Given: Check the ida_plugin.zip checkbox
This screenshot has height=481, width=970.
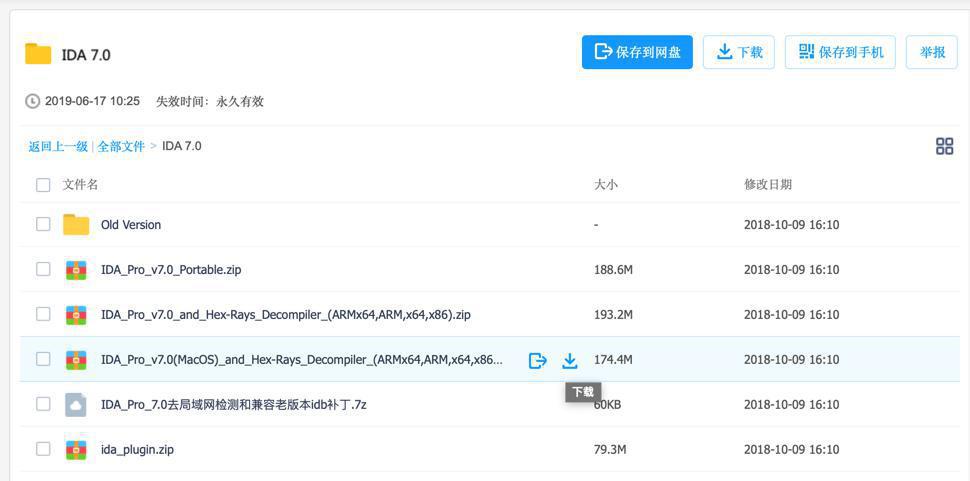Looking at the screenshot, I should click(43, 449).
